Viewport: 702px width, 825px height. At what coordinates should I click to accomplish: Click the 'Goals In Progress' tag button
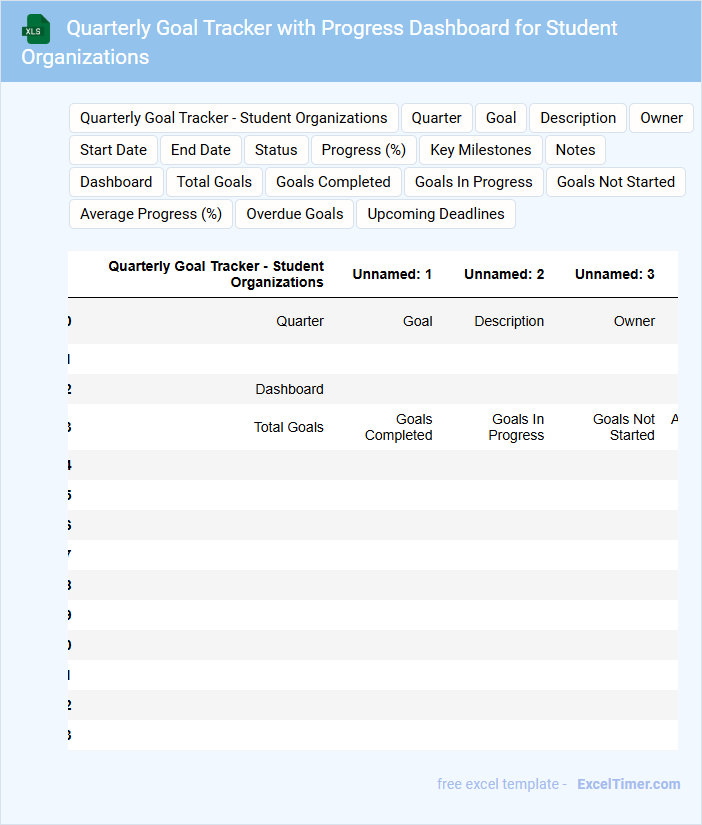coord(473,182)
